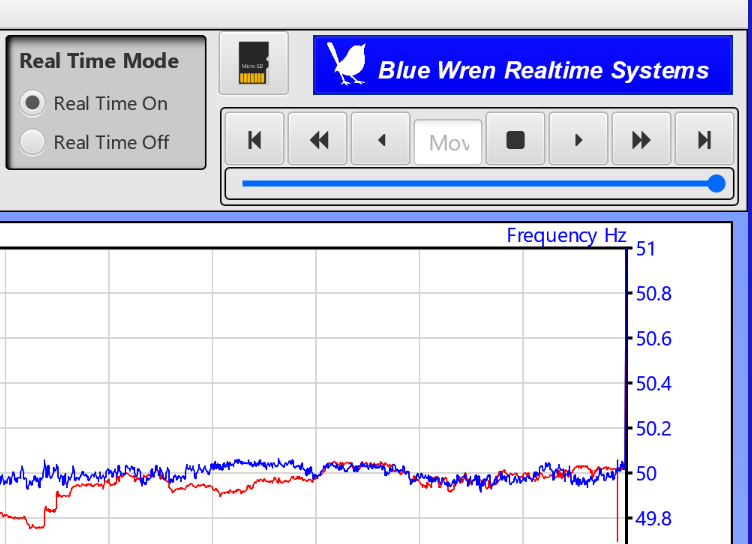
Task: Click the Frequency Hz axis label
Action: 566,236
